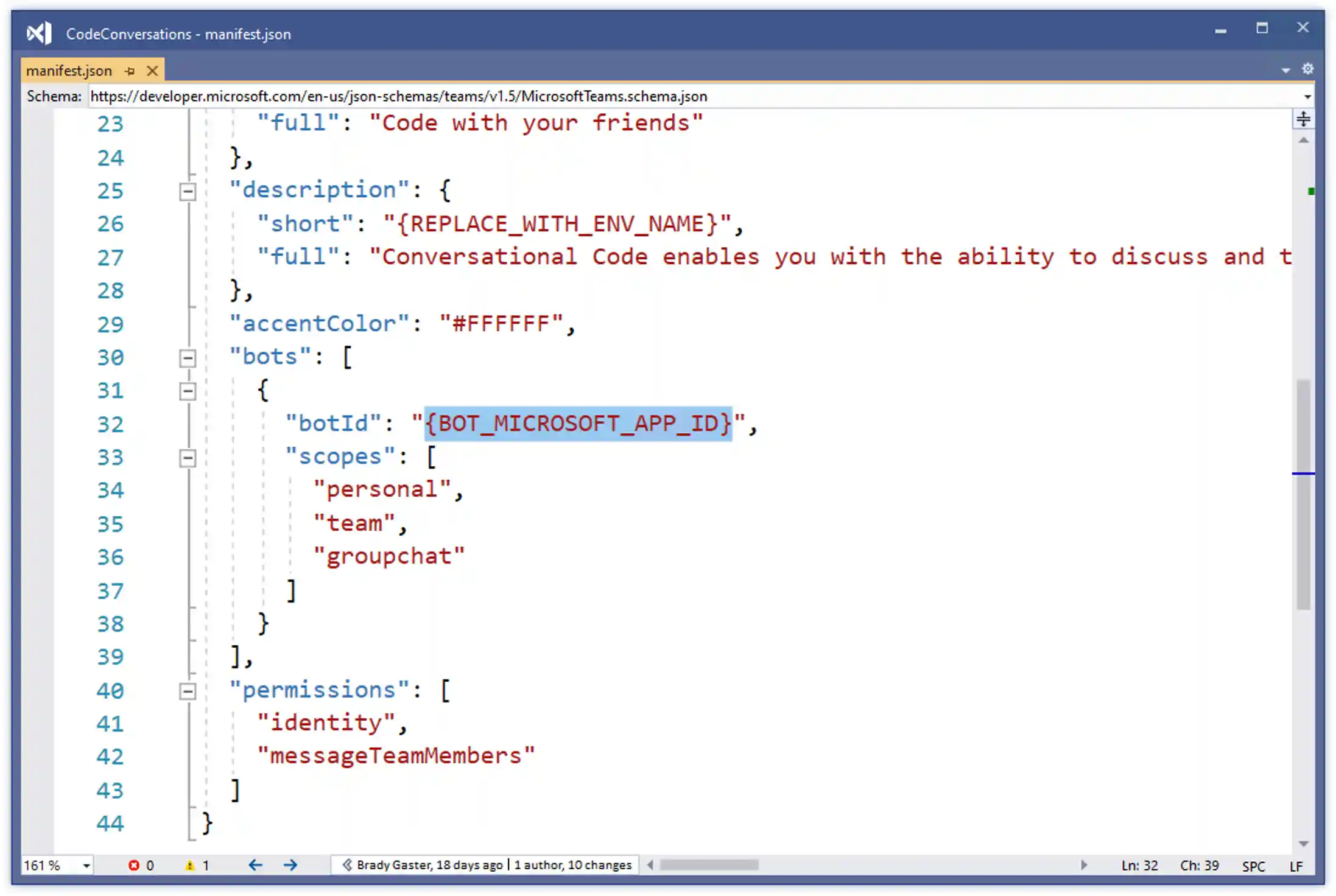Collapse the "scopes" array on line 33
The width and height of the screenshot is (1336, 896).
pos(188,458)
